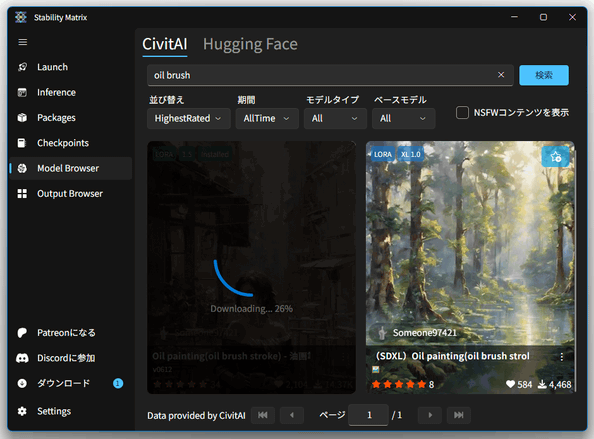Screen dimensions: 594x439
Task: Open the Inference section icon
Action: pos(22,92)
